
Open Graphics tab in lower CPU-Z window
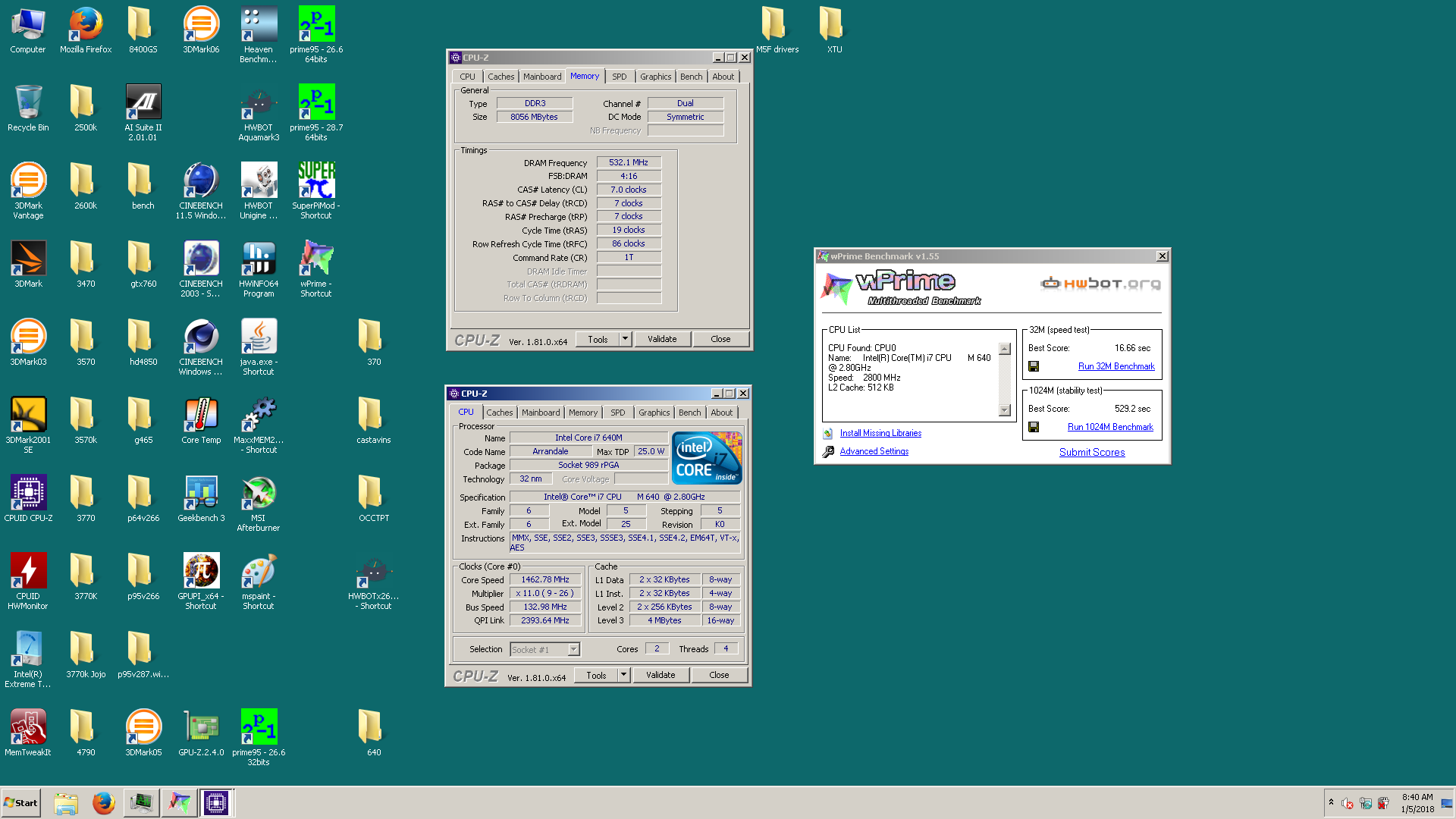[654, 413]
